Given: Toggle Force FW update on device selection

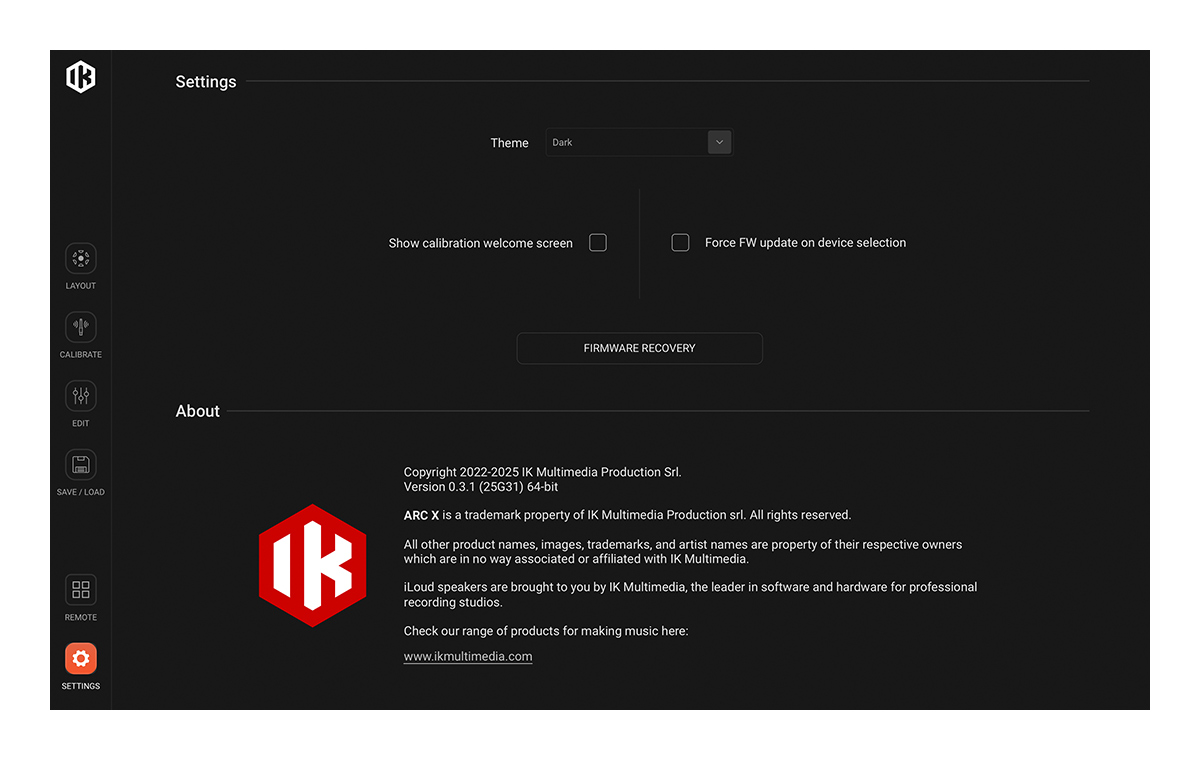Looking at the screenshot, I should click(x=681, y=243).
